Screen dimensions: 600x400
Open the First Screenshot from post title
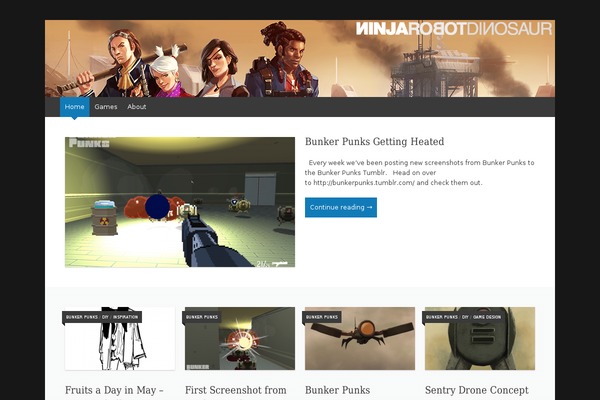tap(236, 390)
